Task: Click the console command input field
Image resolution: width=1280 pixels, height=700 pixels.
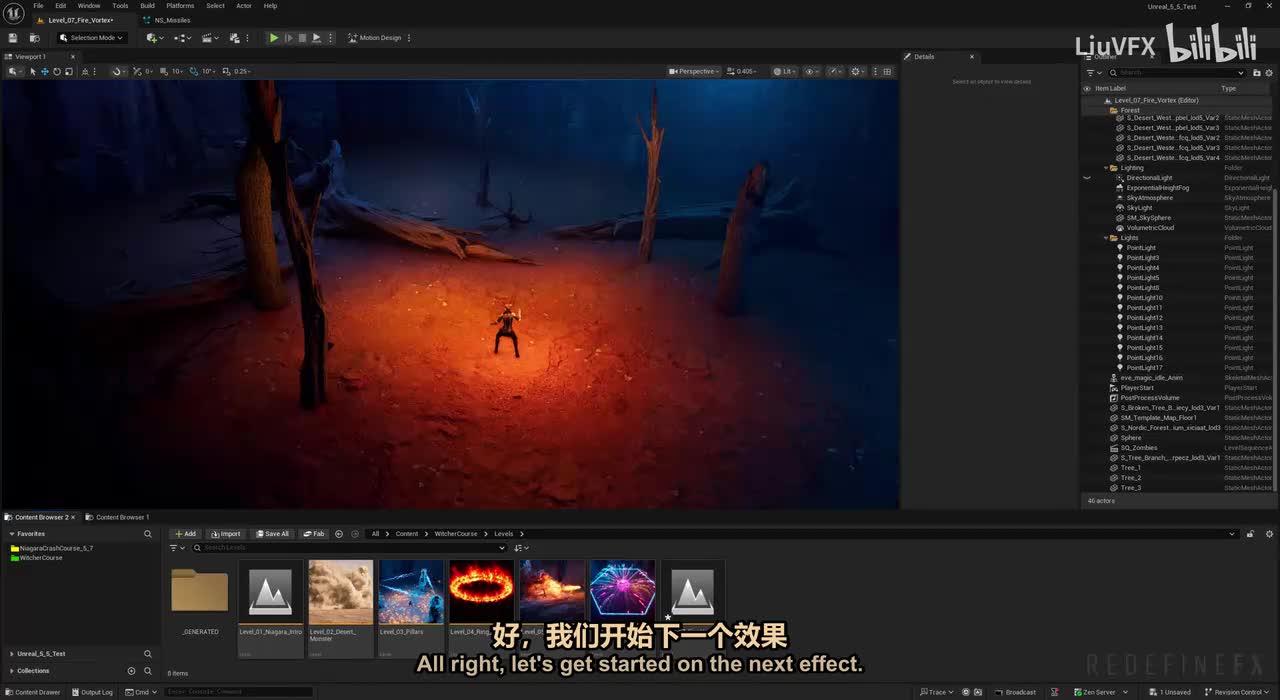Action: coord(238,692)
